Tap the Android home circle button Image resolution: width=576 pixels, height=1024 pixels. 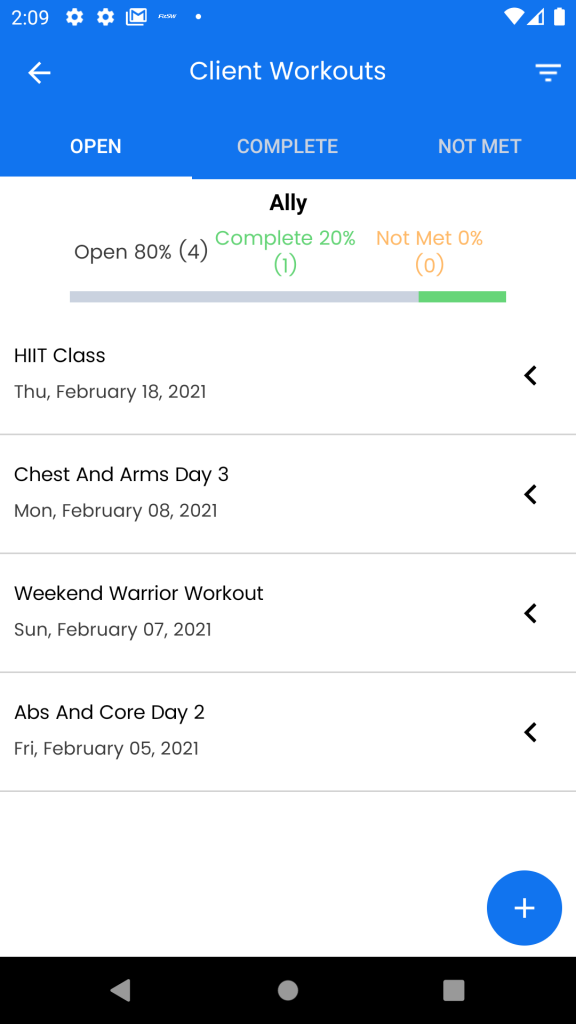click(x=288, y=990)
